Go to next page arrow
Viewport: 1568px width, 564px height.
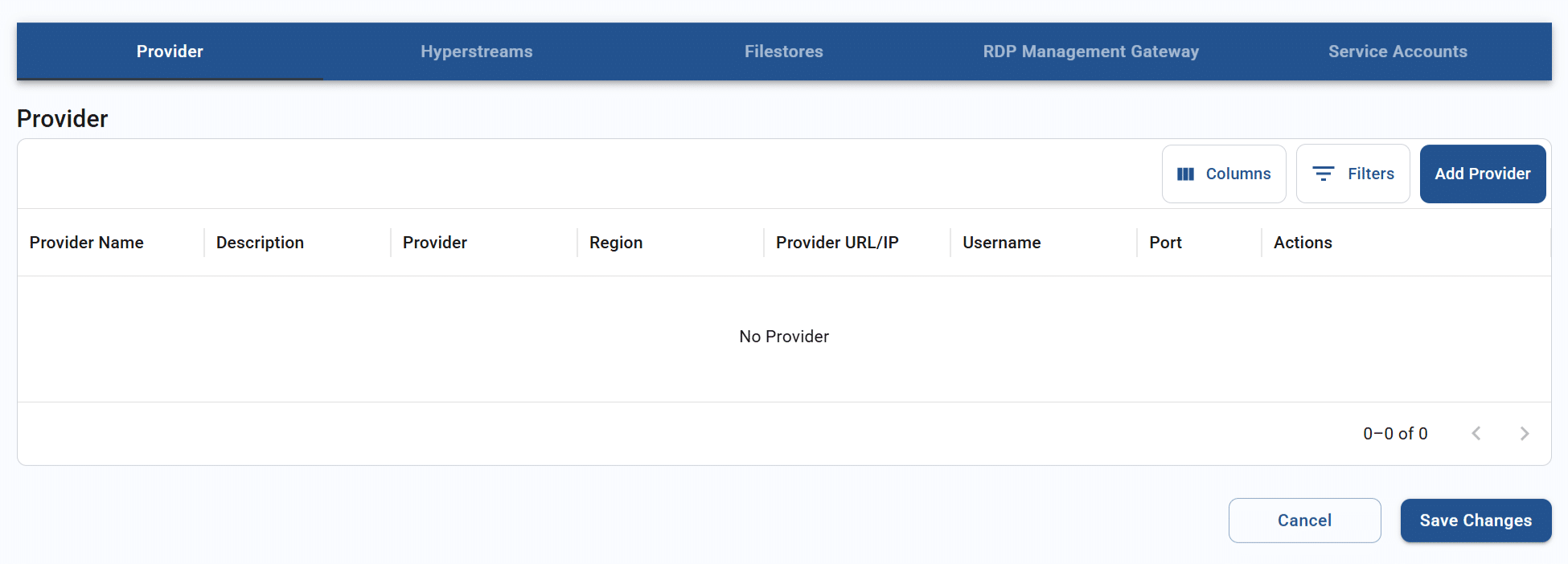pos(1525,434)
